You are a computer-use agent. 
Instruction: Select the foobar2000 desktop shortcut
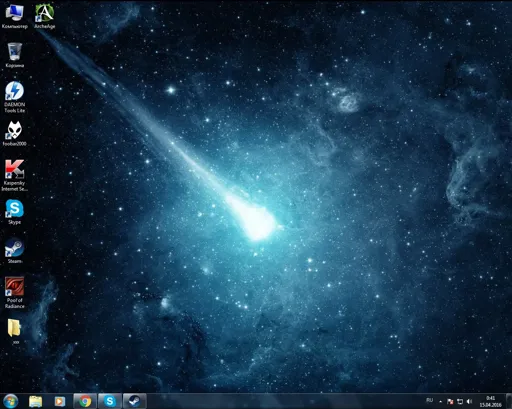pos(15,134)
